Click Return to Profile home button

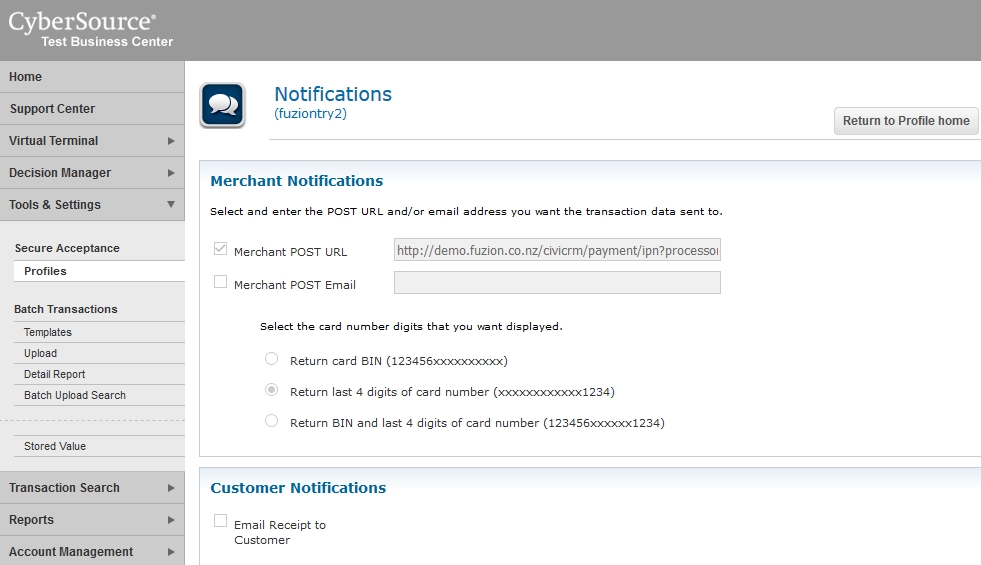(906, 121)
